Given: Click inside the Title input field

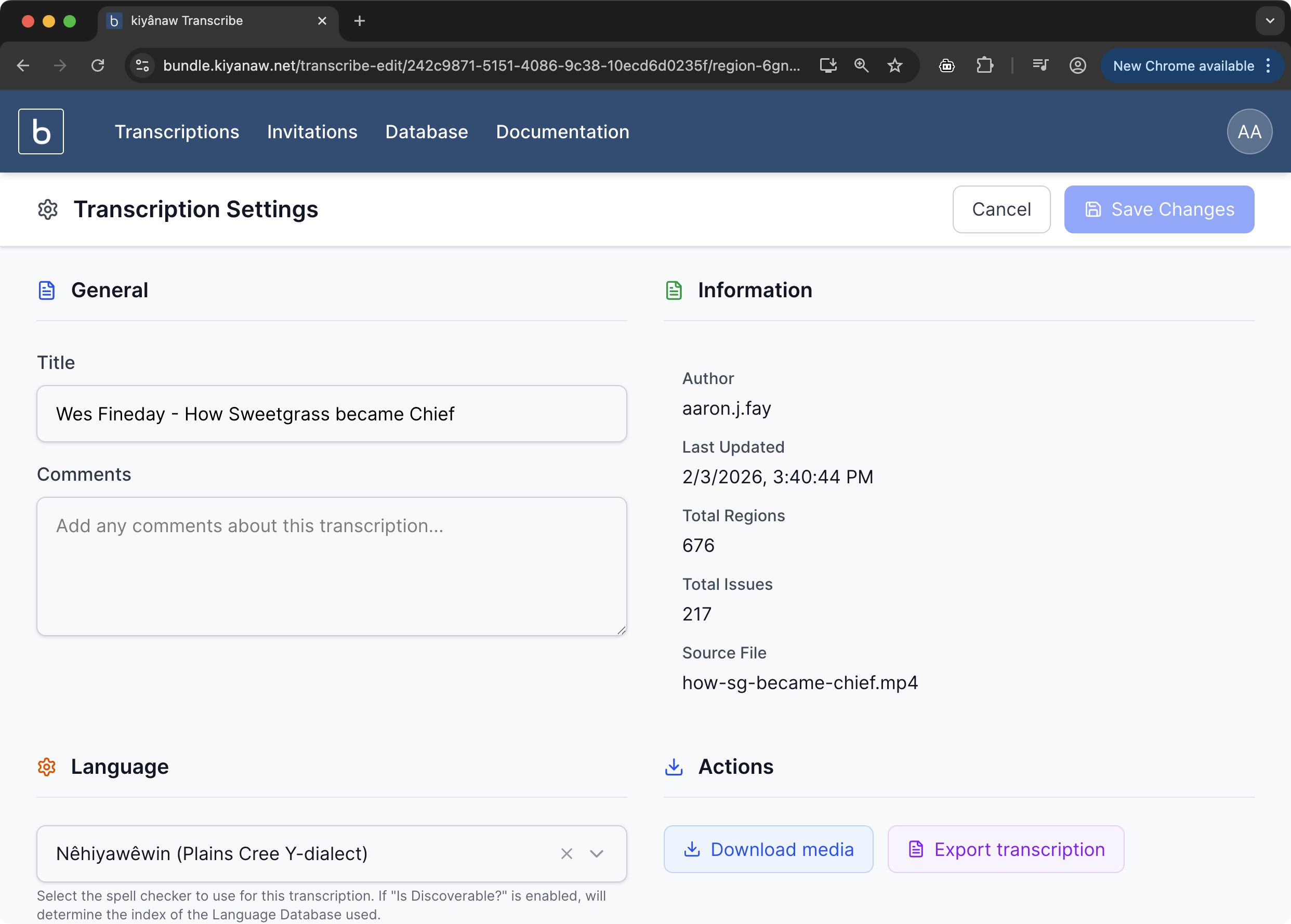Looking at the screenshot, I should pos(332,414).
